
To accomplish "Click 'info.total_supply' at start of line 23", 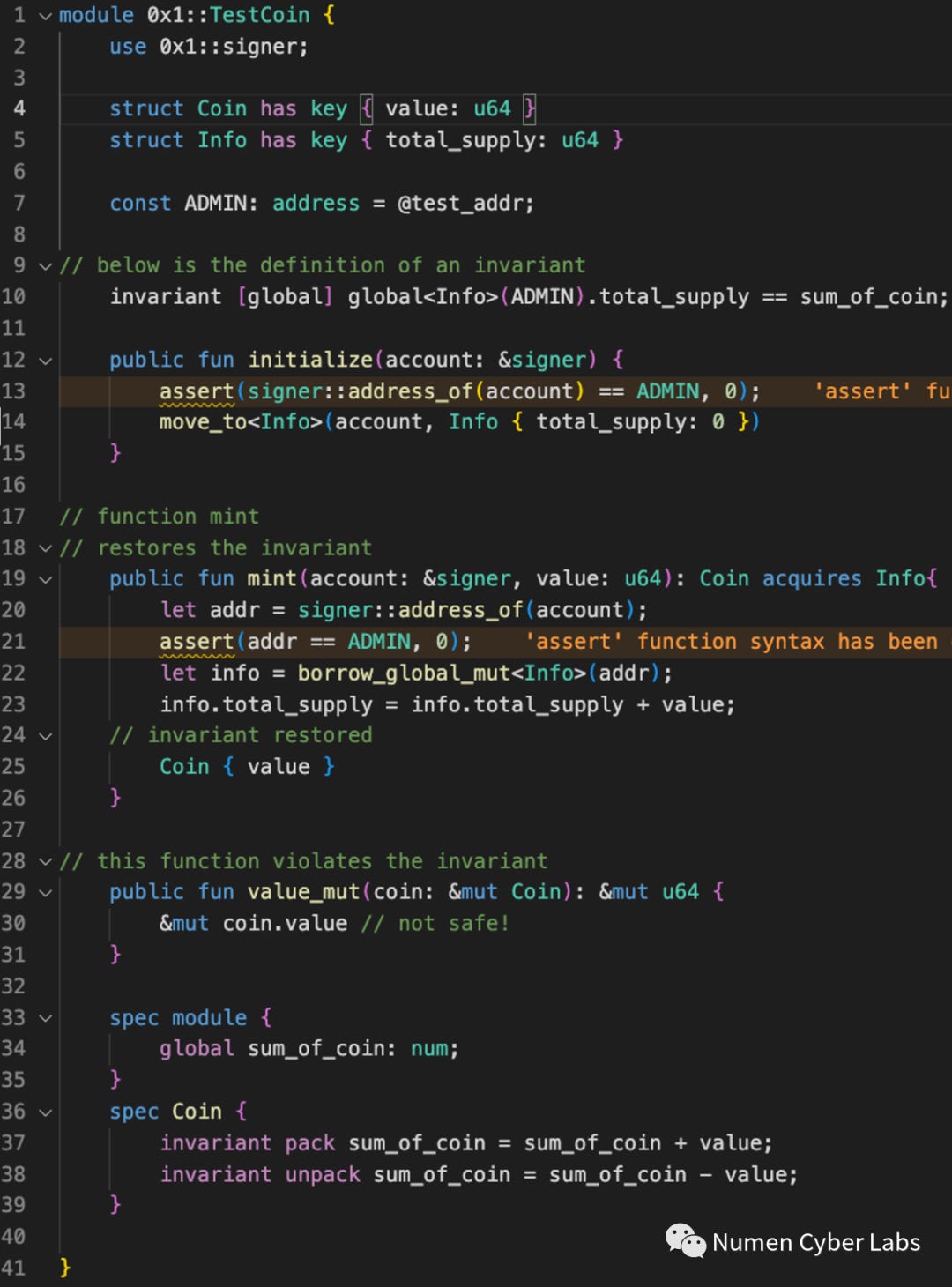I will tap(266, 705).
